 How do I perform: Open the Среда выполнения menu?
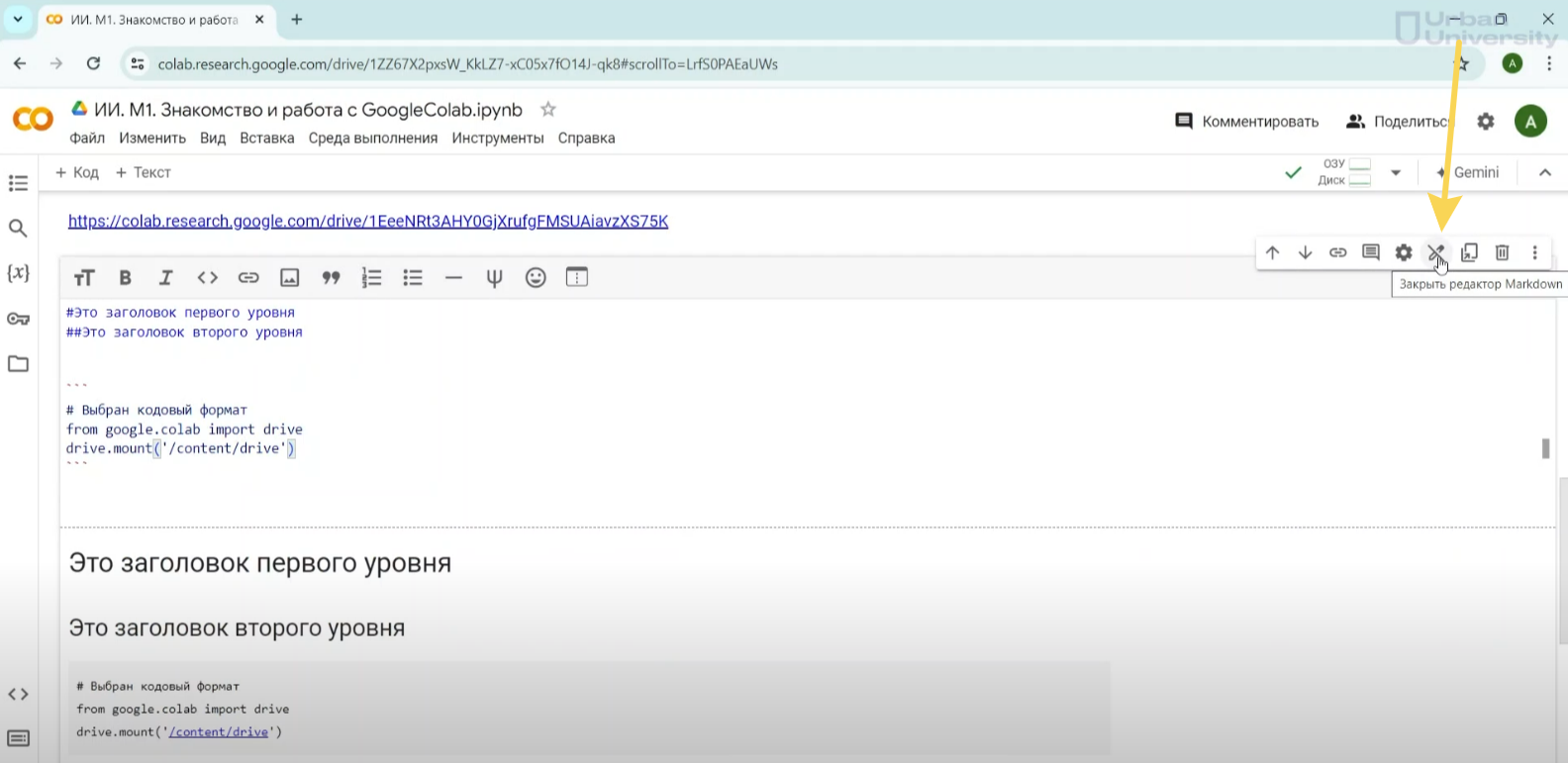(x=372, y=139)
